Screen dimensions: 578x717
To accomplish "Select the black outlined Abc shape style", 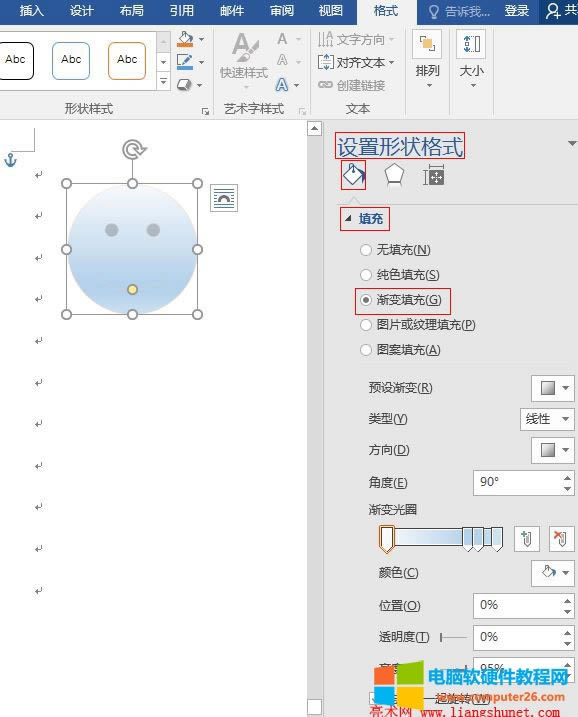I will pos(16,61).
